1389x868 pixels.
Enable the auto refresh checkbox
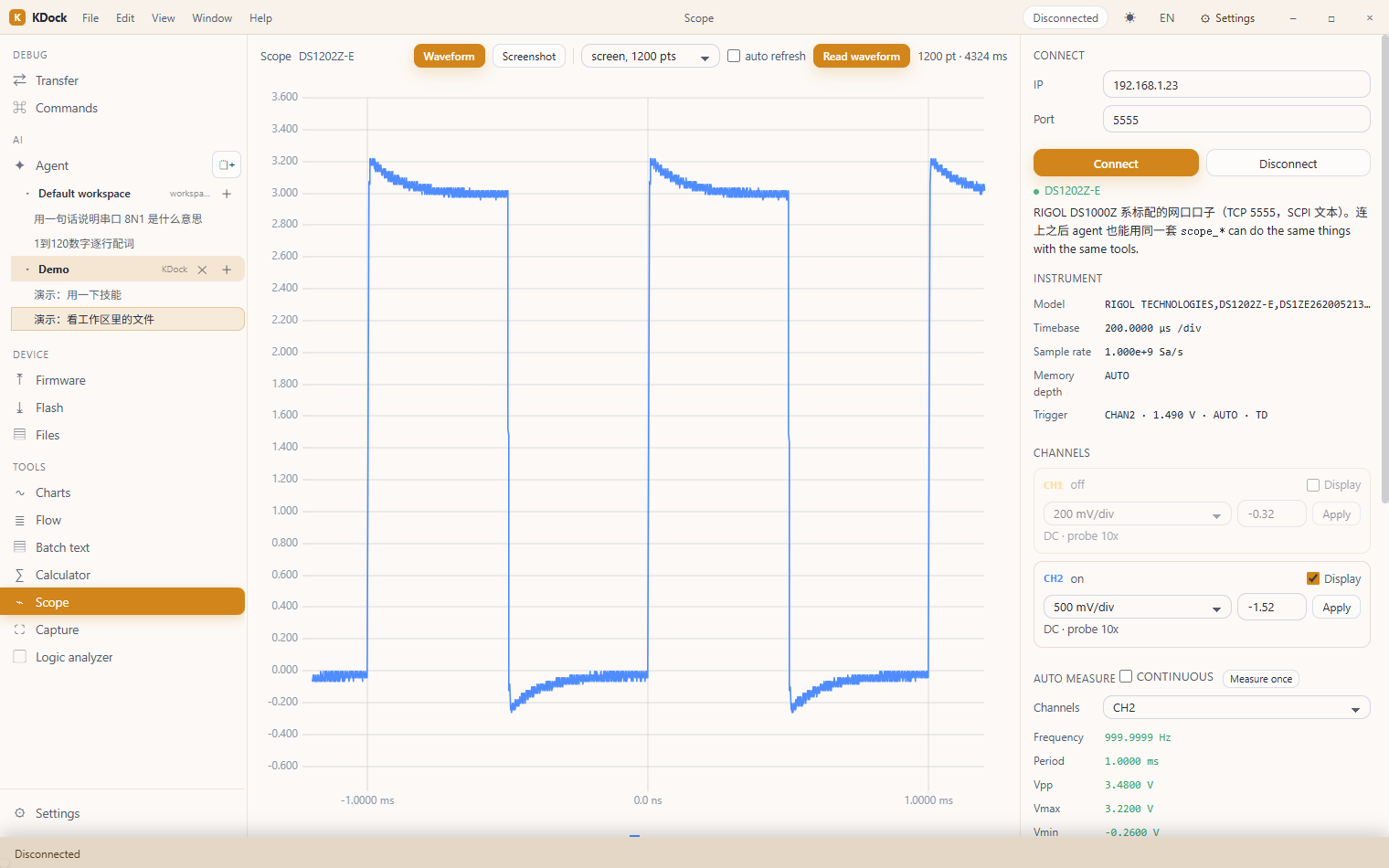[x=734, y=56]
